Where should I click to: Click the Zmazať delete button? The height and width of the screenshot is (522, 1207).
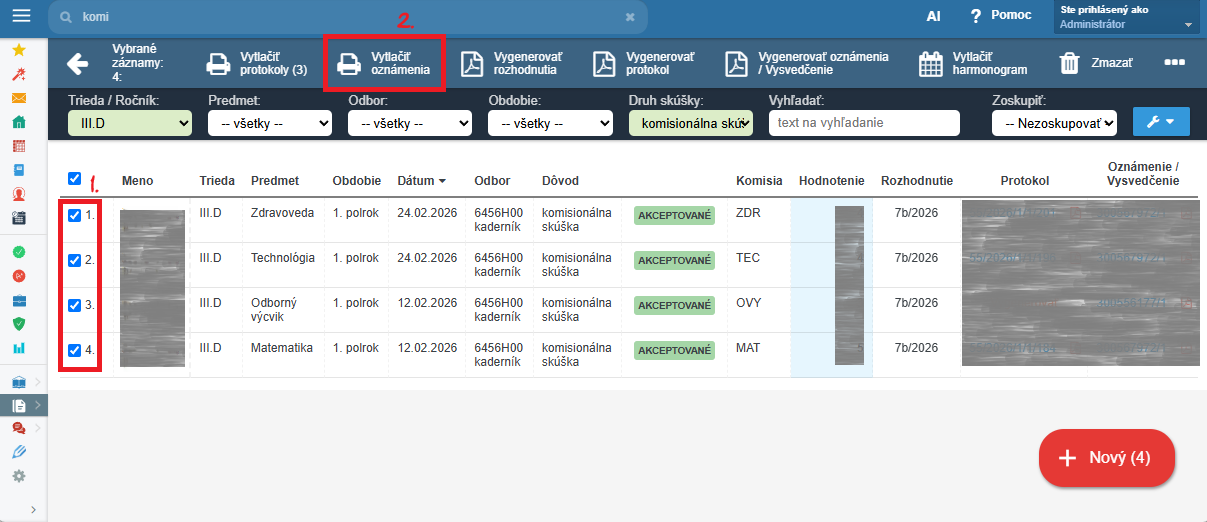pos(1096,64)
